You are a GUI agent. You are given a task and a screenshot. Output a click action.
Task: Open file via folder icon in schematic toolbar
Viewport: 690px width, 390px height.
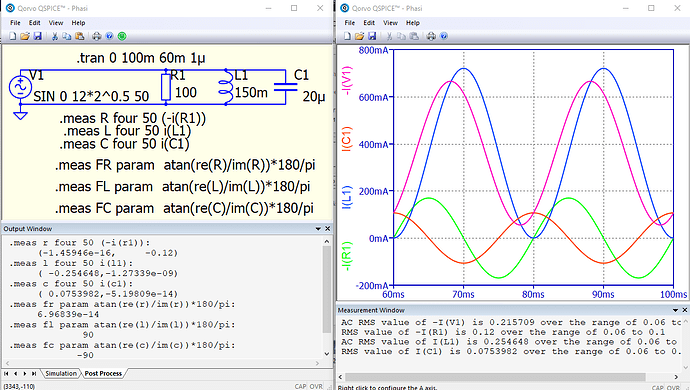25,36
